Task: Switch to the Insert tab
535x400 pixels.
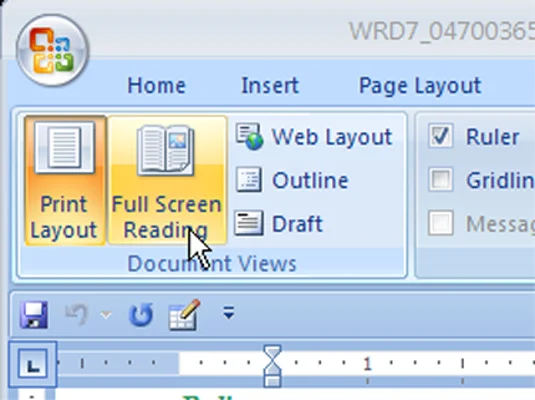Action: coord(270,85)
